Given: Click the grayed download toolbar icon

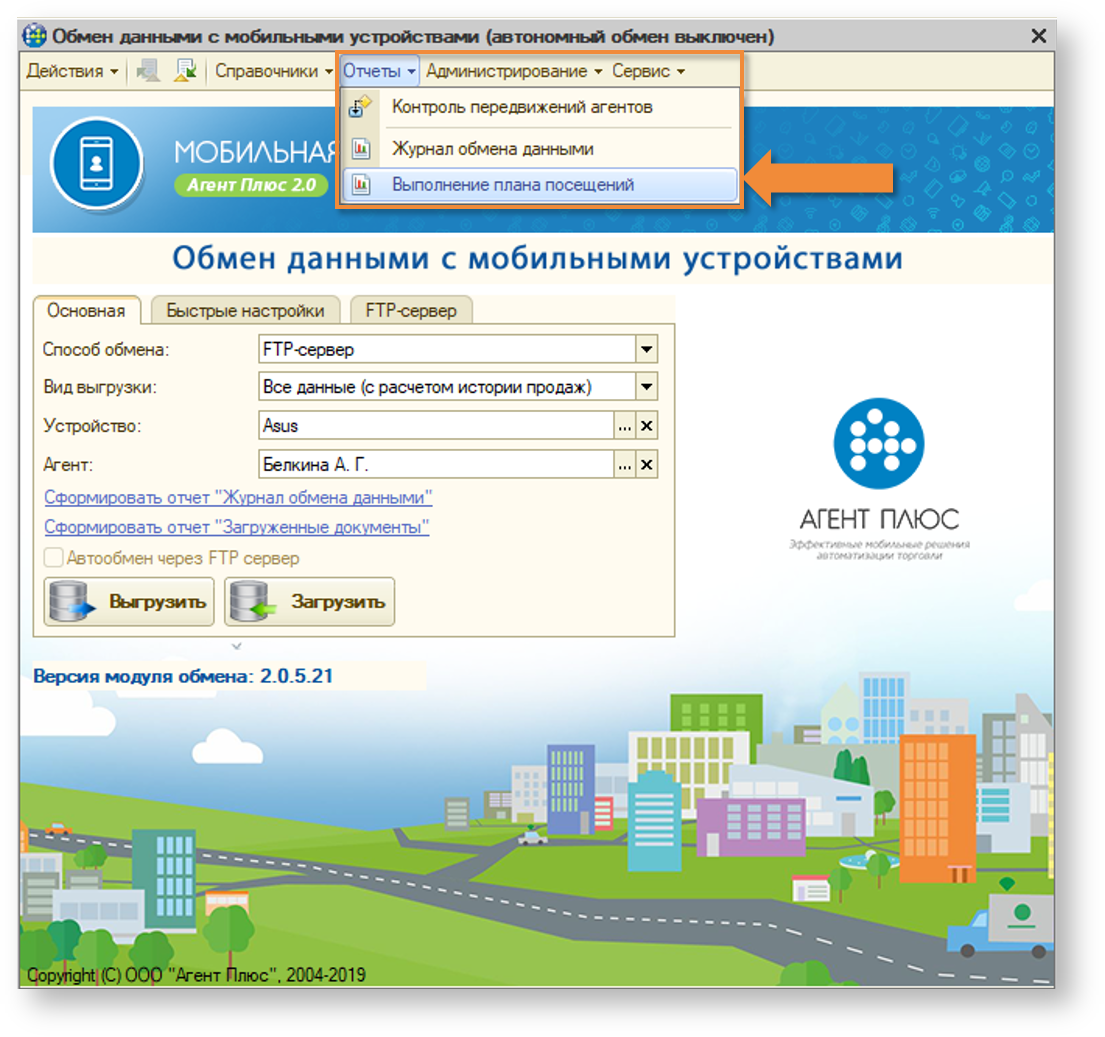Looking at the screenshot, I should [148, 70].
